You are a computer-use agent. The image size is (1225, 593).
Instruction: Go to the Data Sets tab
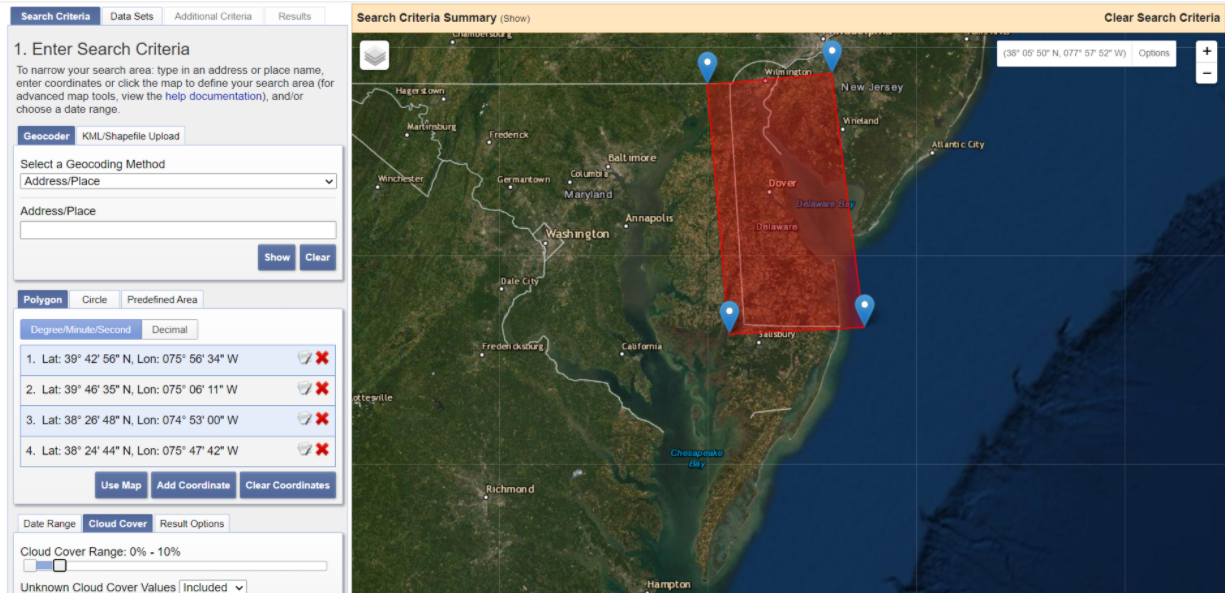pos(132,16)
